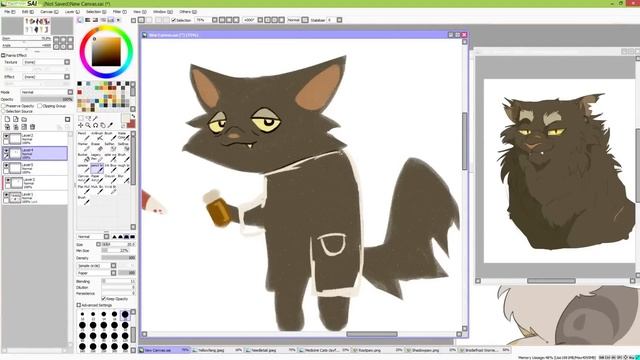Adjust the brush Size slider

118,244
